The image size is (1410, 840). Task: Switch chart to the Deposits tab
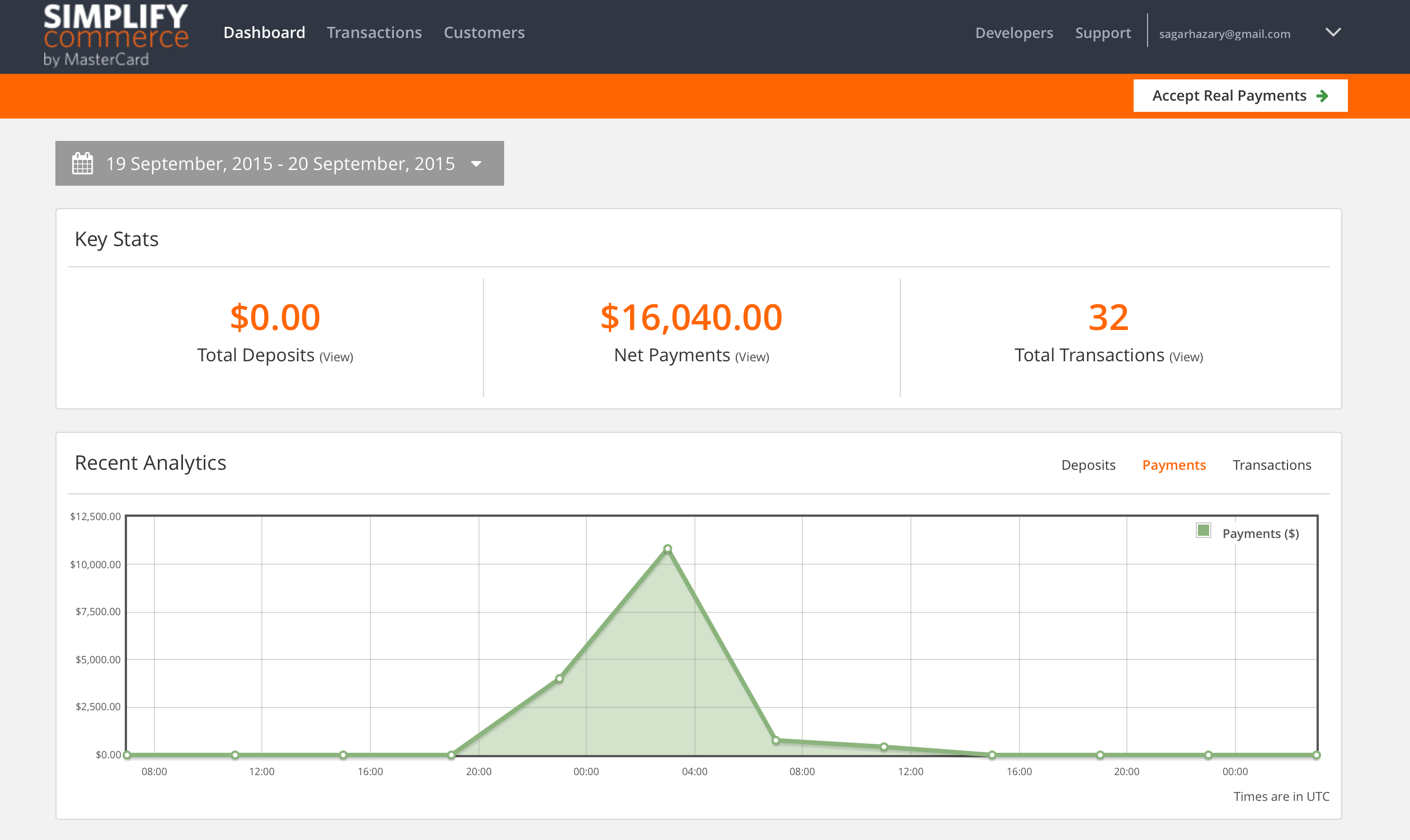(x=1088, y=465)
